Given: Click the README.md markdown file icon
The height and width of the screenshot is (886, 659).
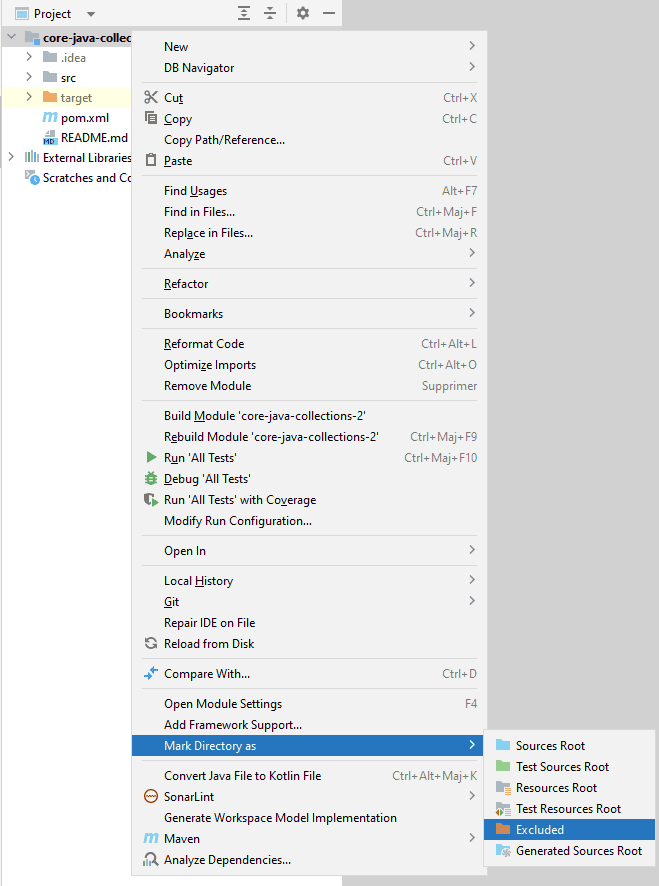Looking at the screenshot, I should click(x=50, y=138).
